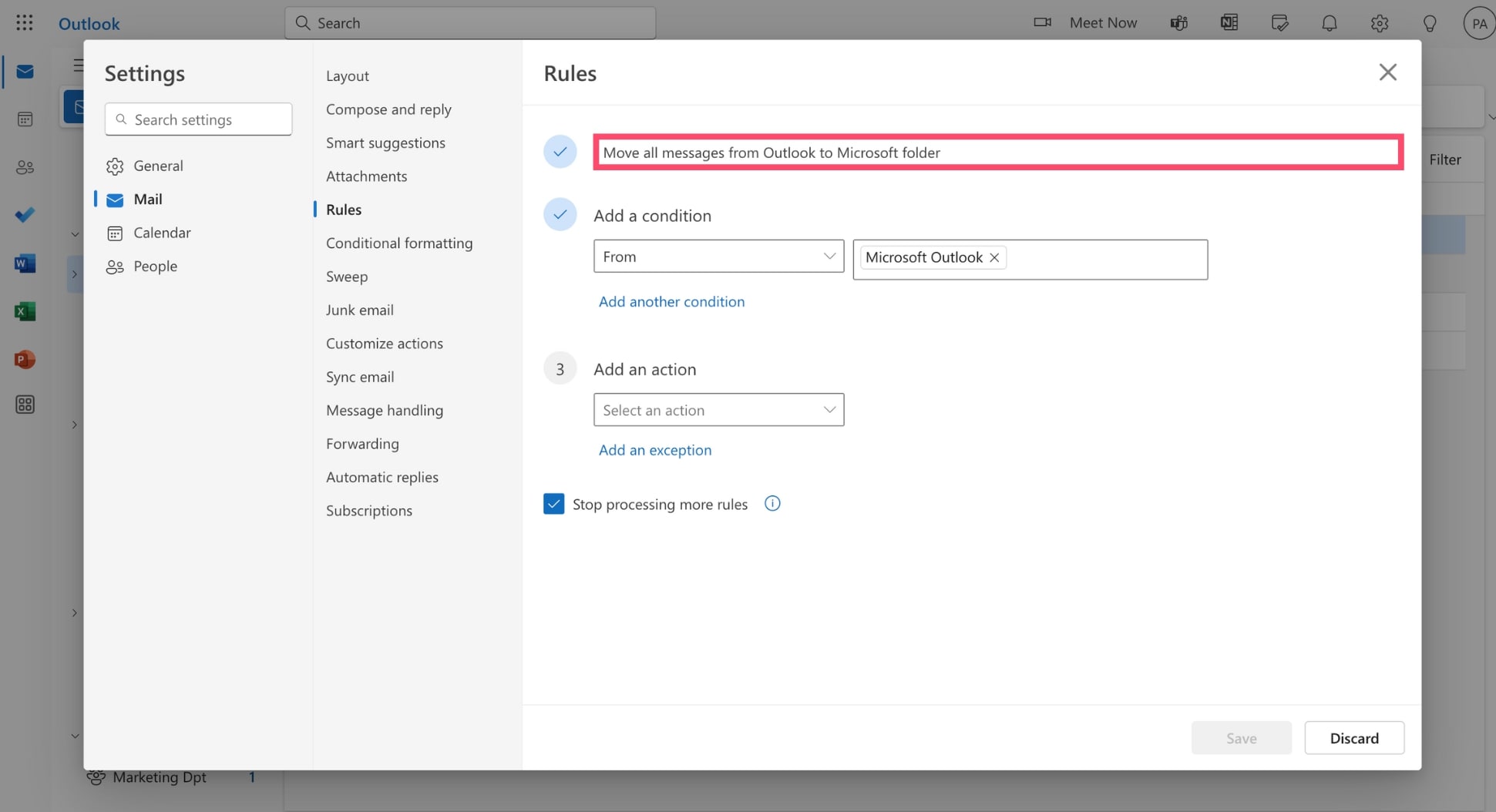Open Rules settings
Image resolution: width=1496 pixels, height=812 pixels.
click(343, 210)
